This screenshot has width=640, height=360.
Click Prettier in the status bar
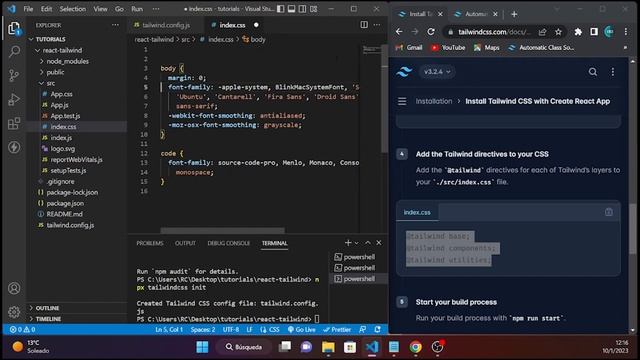tap(337, 329)
